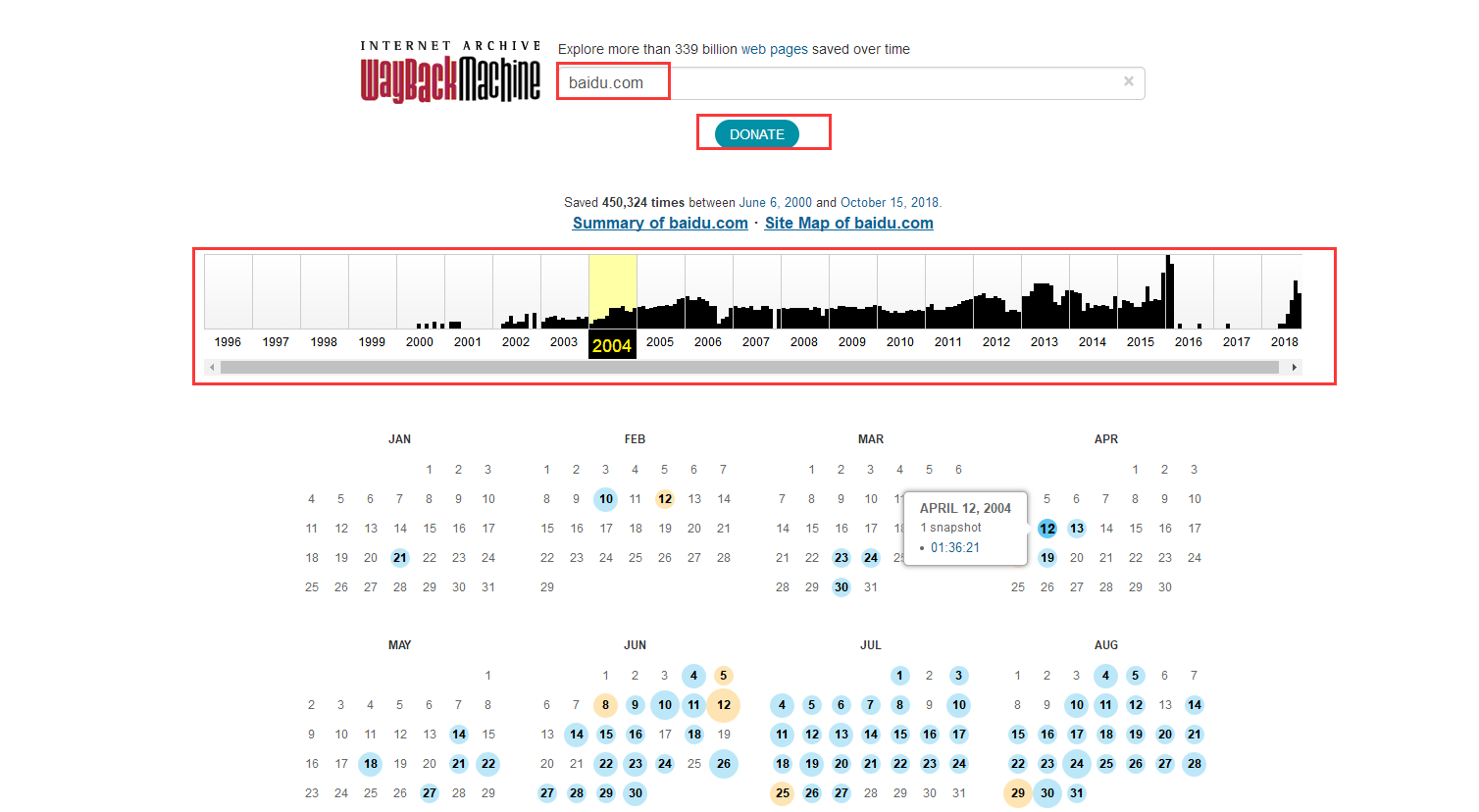Open the February 10 snapshot date
1479x812 pixels.
[606, 499]
